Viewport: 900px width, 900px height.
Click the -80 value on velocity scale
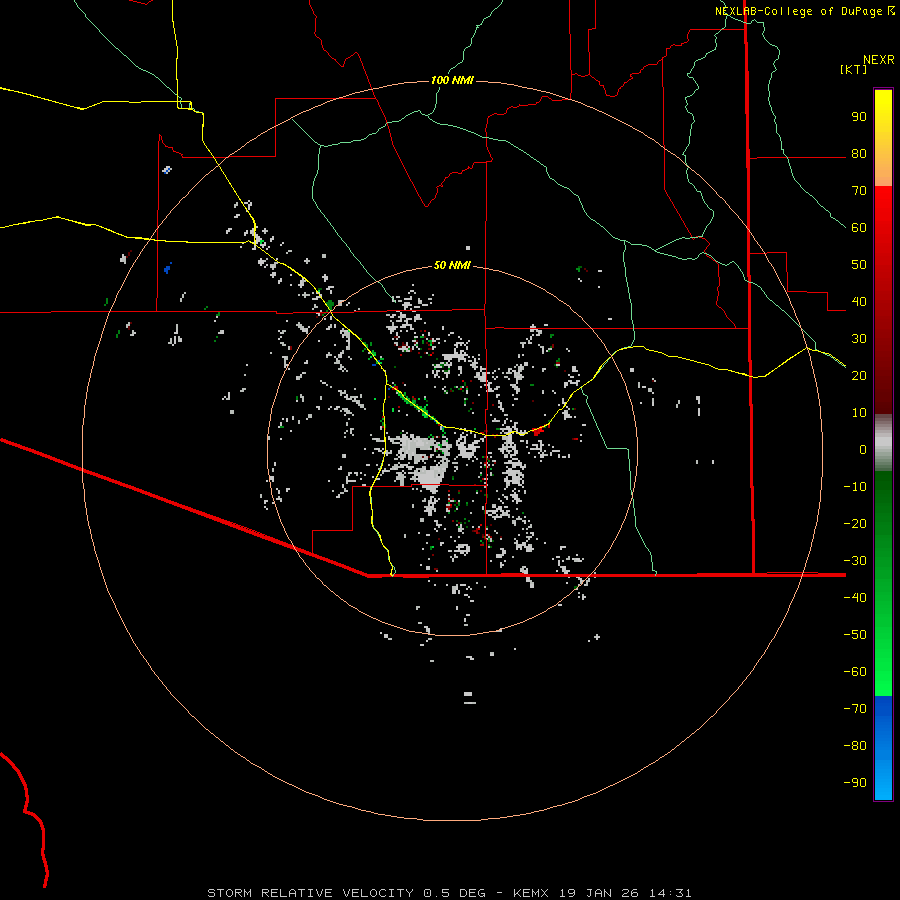coord(855,746)
